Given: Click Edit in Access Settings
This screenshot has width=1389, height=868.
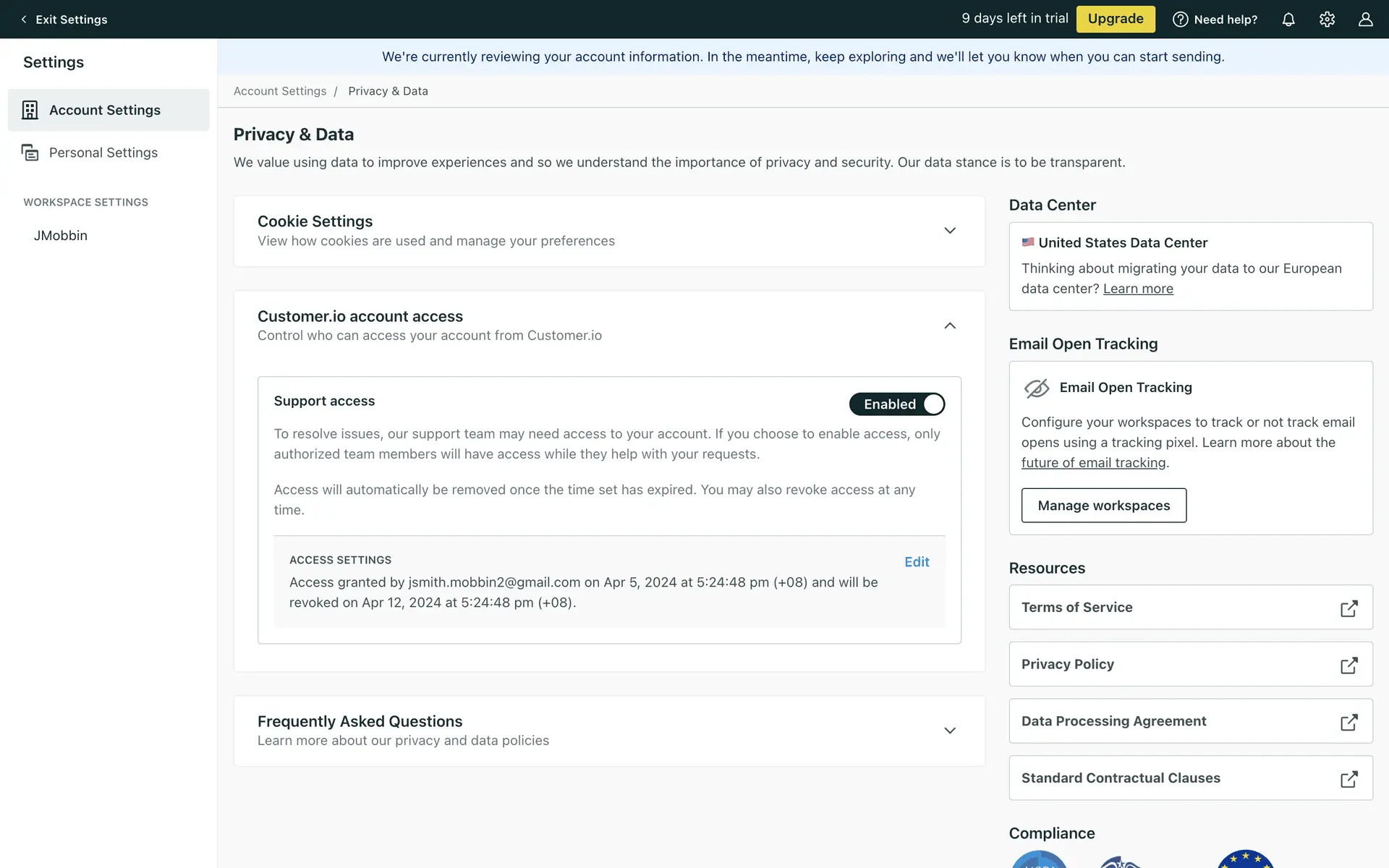Looking at the screenshot, I should [x=916, y=562].
